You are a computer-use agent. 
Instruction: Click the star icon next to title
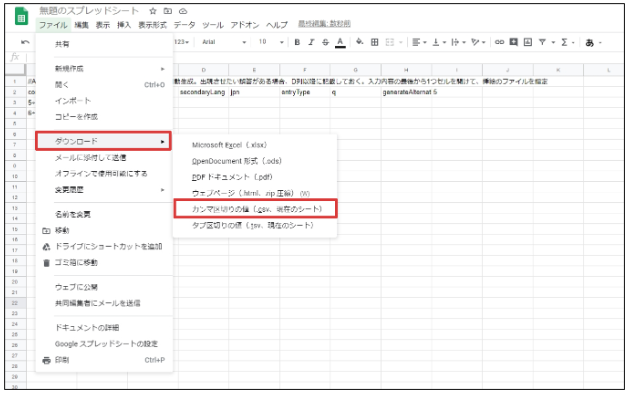pos(153,11)
